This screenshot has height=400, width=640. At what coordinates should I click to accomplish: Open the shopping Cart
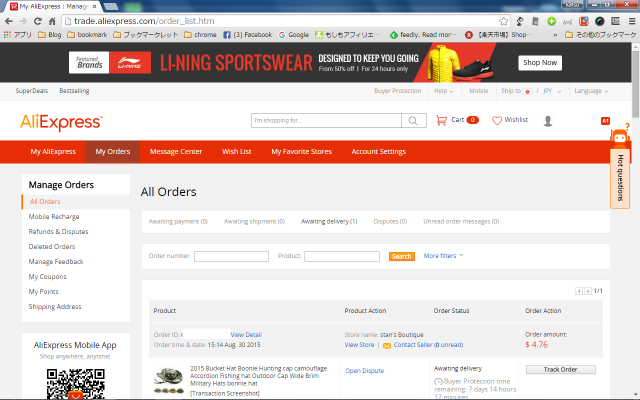[x=457, y=120]
